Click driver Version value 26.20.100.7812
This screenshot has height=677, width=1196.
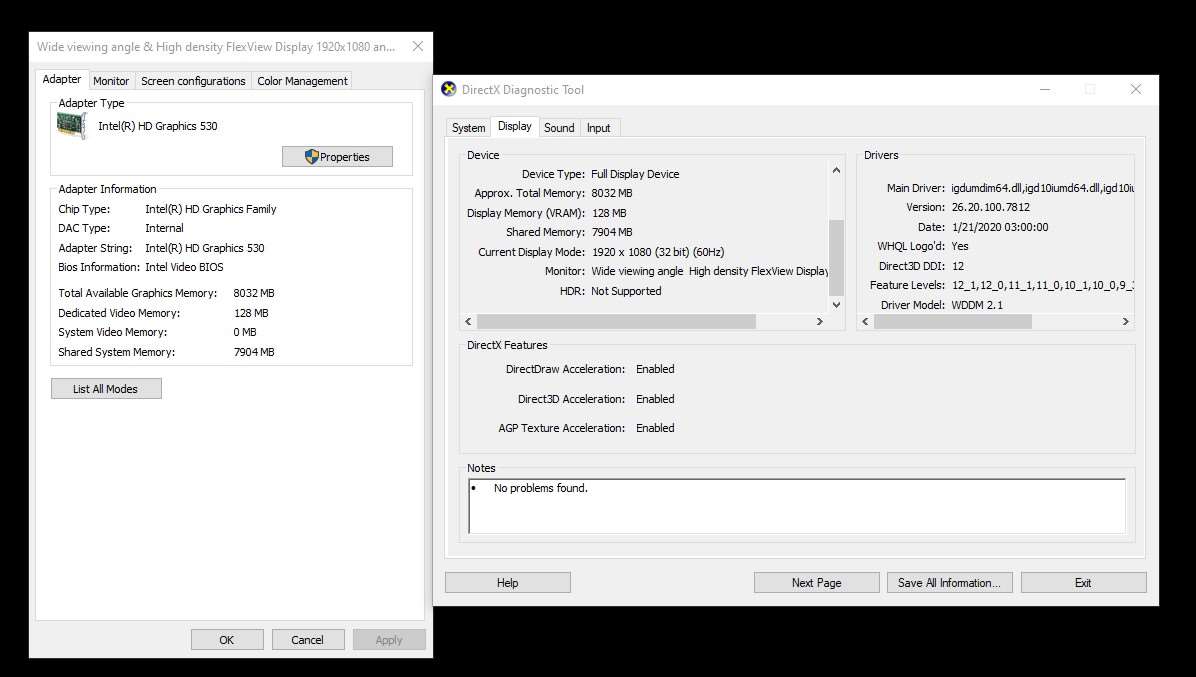tap(991, 207)
